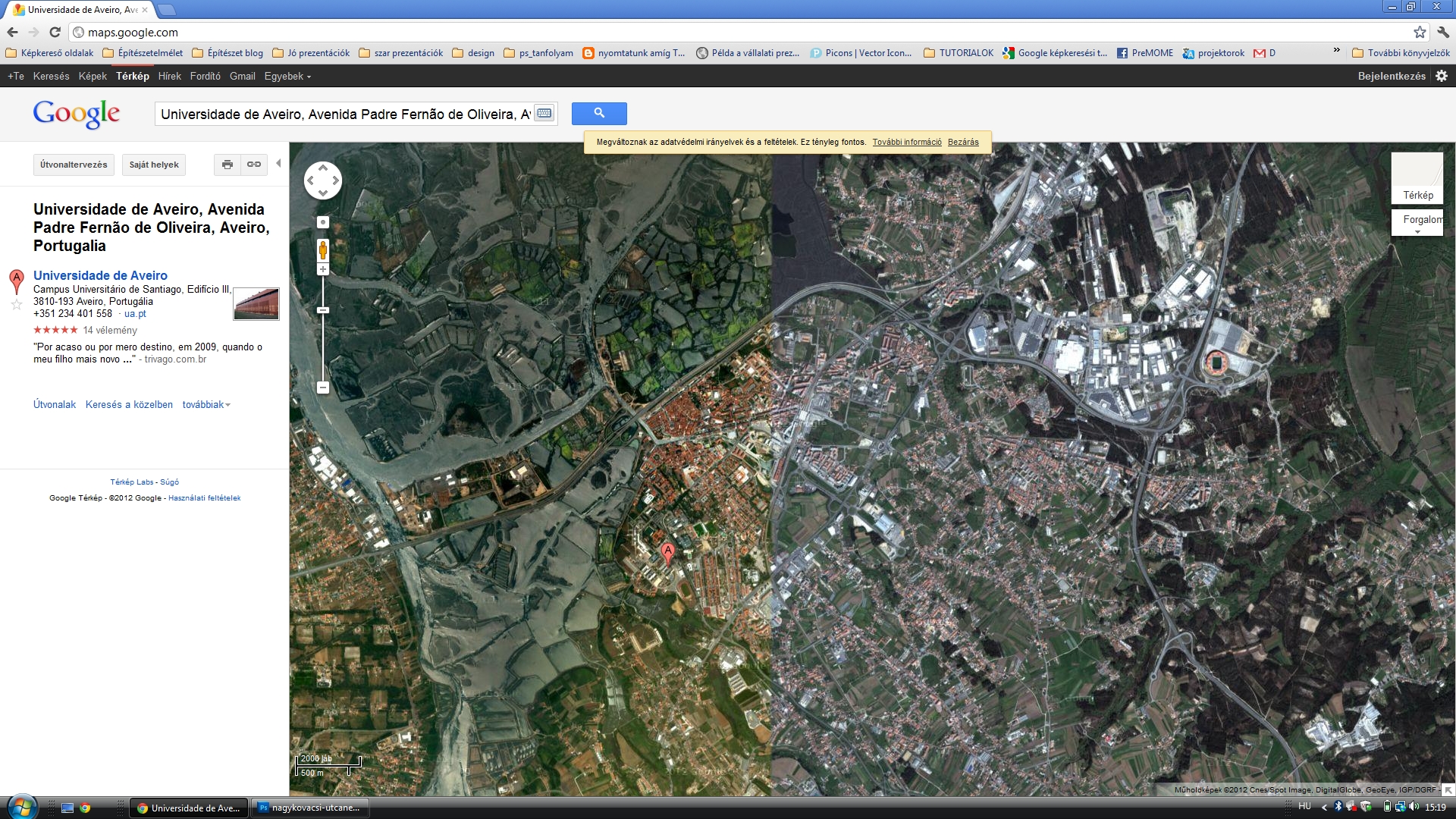Screen dimensions: 1456x819
Task: Zoom out with the minus button
Action: 323,388
